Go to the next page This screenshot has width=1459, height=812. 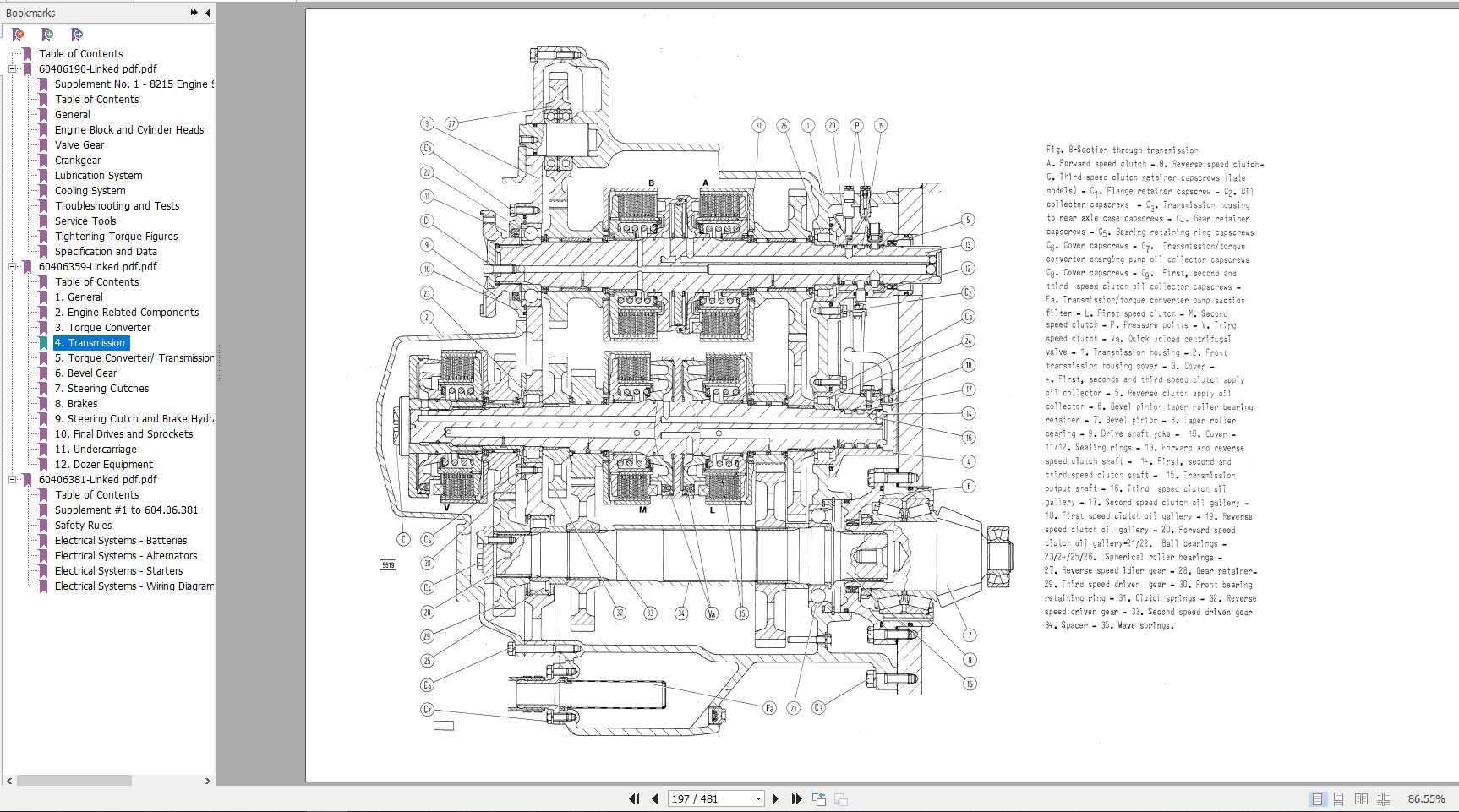click(775, 798)
